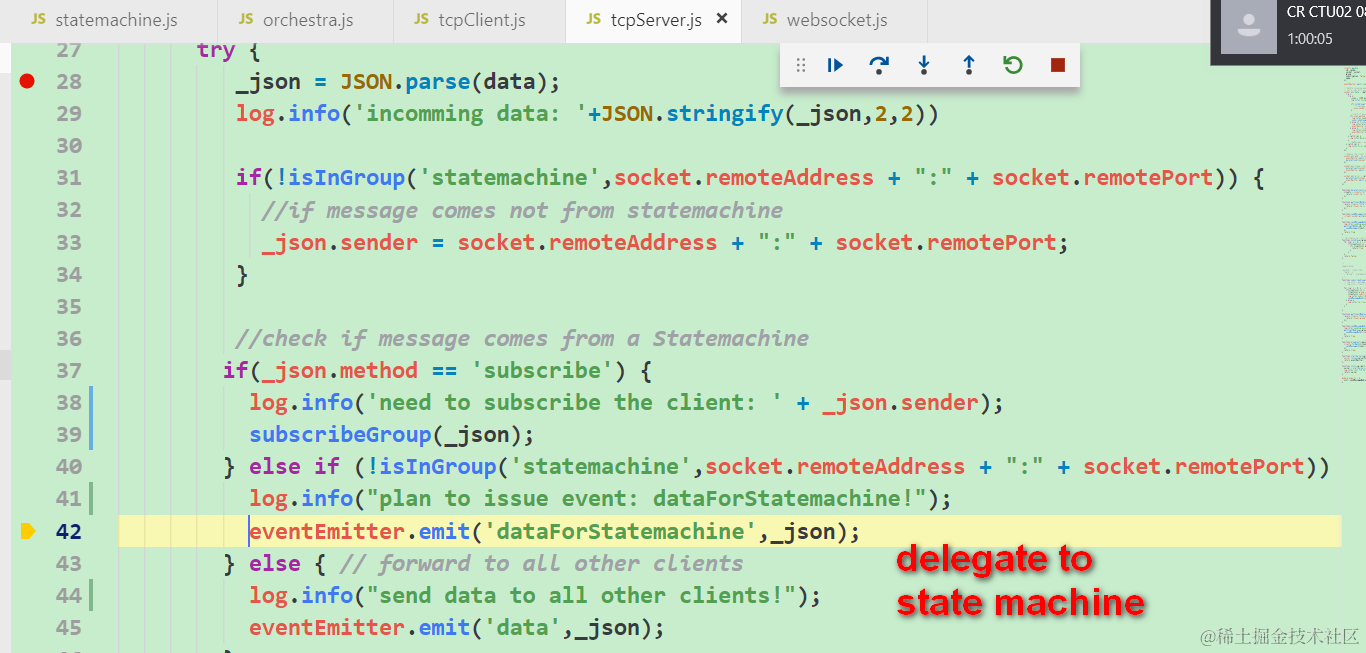Viewport: 1366px width, 653px height.
Task: Close the tcpServer.js tab
Action: [722, 20]
